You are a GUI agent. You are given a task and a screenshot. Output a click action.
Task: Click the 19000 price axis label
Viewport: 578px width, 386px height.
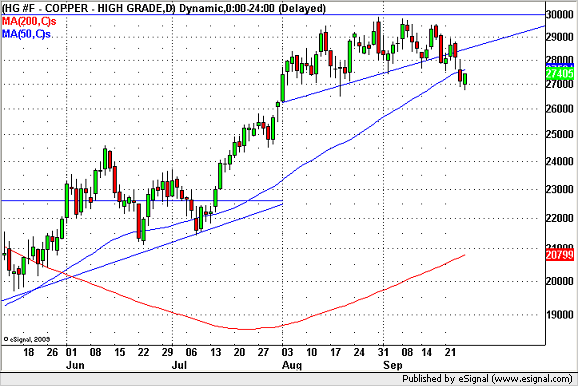point(560,315)
